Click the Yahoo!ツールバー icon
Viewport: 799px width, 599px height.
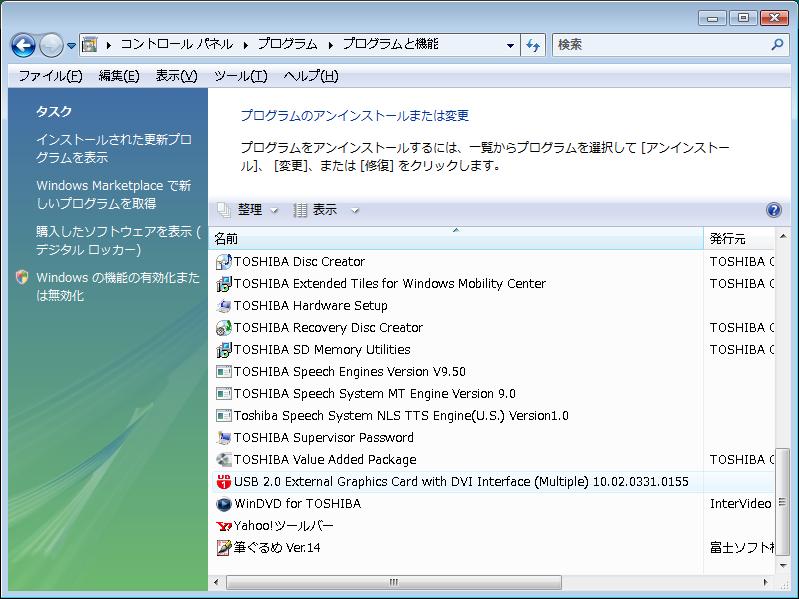pyautogui.click(x=224, y=526)
